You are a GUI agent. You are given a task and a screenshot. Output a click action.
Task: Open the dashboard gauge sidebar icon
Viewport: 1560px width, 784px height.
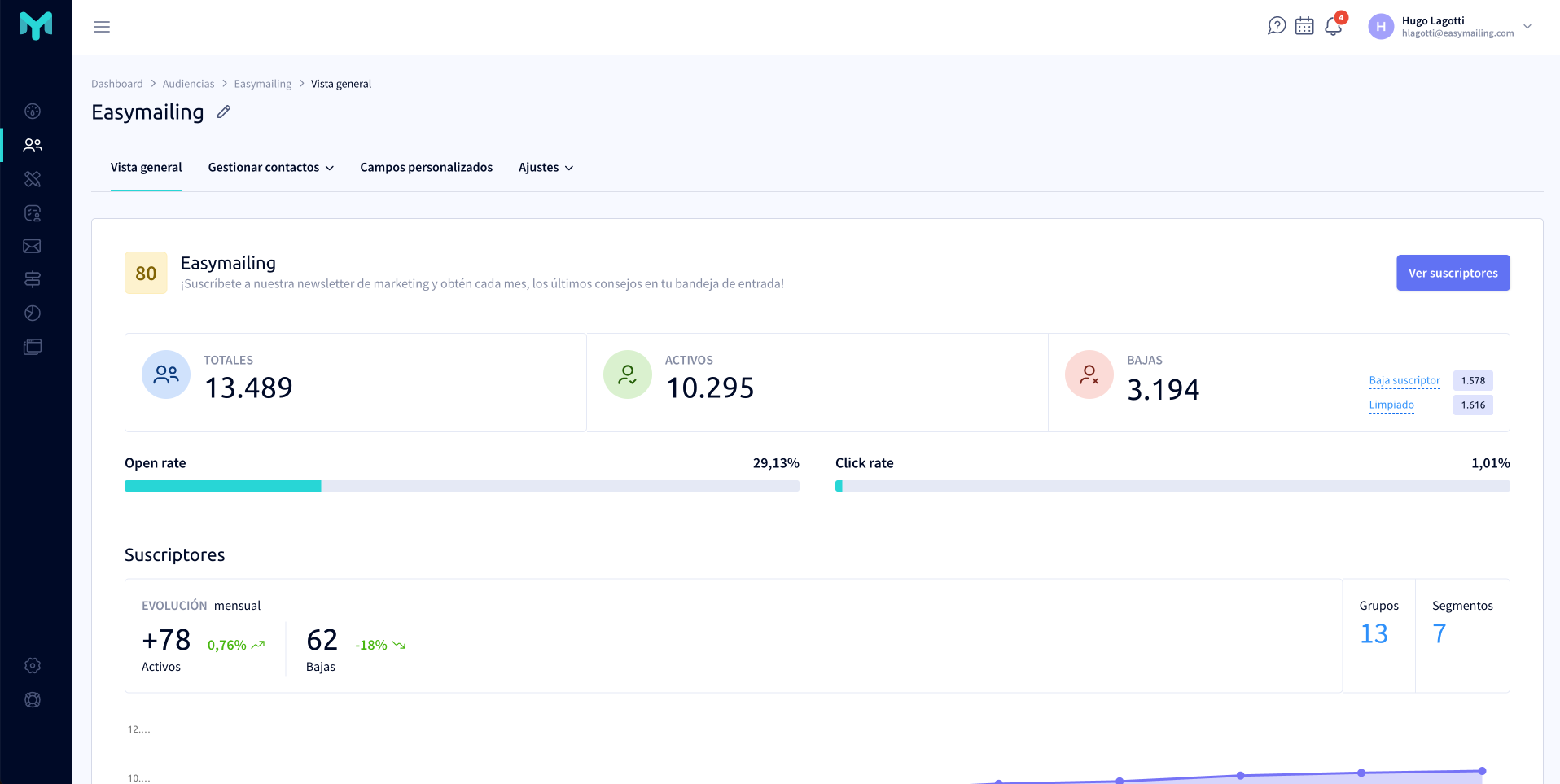pyautogui.click(x=33, y=112)
